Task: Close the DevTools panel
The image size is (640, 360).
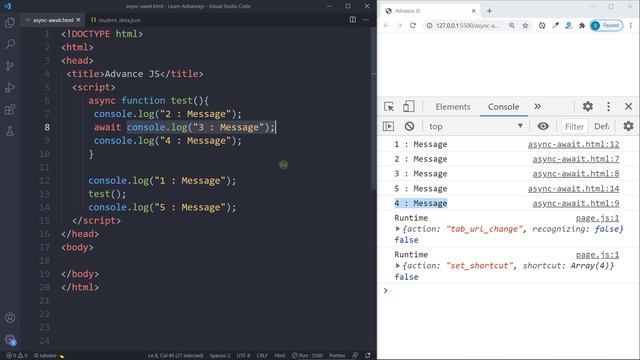Action: click(628, 107)
